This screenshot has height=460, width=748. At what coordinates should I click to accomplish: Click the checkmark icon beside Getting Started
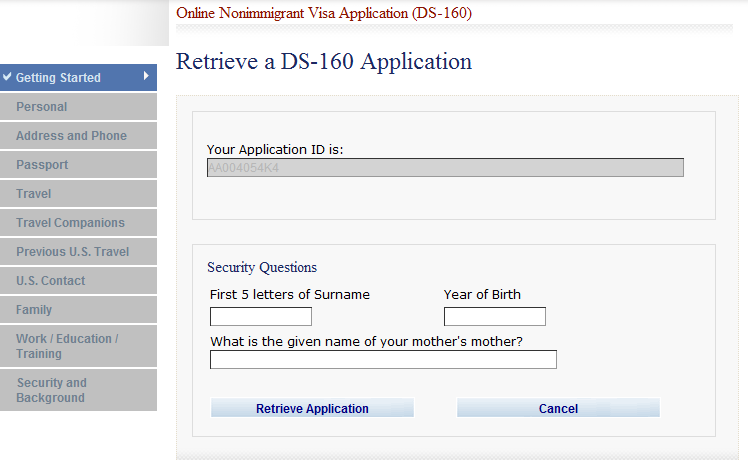(x=7, y=77)
